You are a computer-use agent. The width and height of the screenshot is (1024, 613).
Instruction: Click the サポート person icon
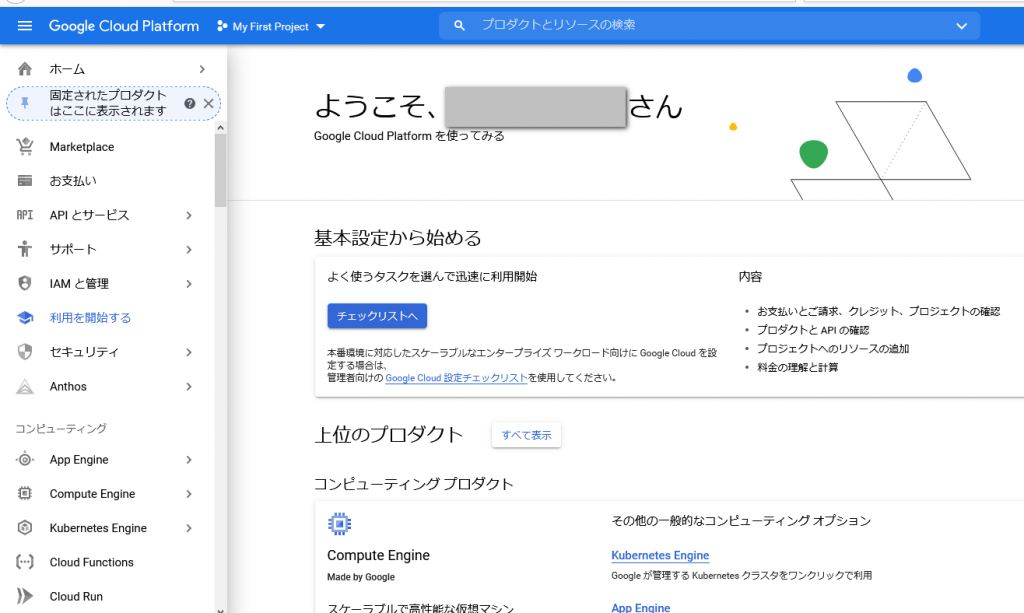click(25, 249)
